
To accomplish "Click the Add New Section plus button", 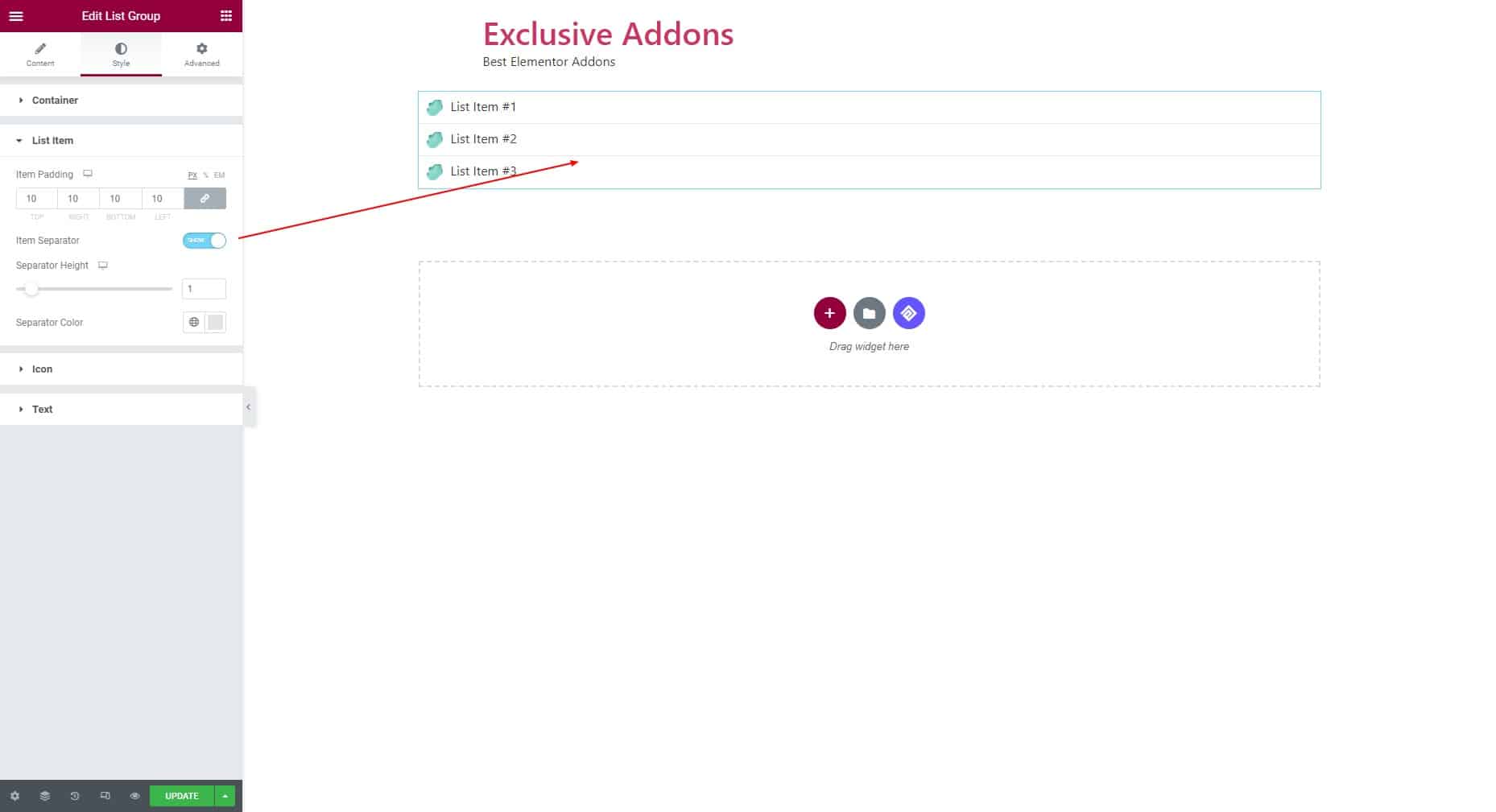I will pos(829,313).
